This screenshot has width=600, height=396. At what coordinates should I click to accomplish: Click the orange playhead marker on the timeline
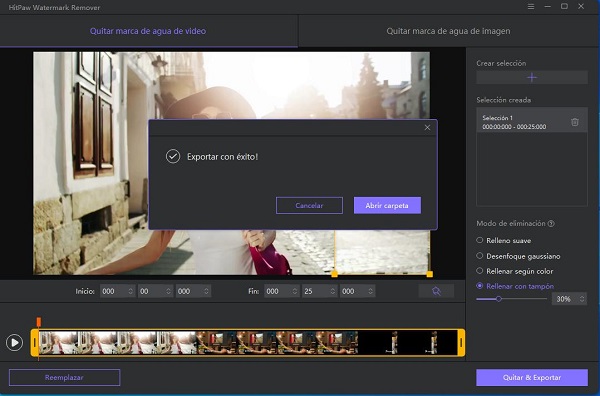[x=39, y=321]
